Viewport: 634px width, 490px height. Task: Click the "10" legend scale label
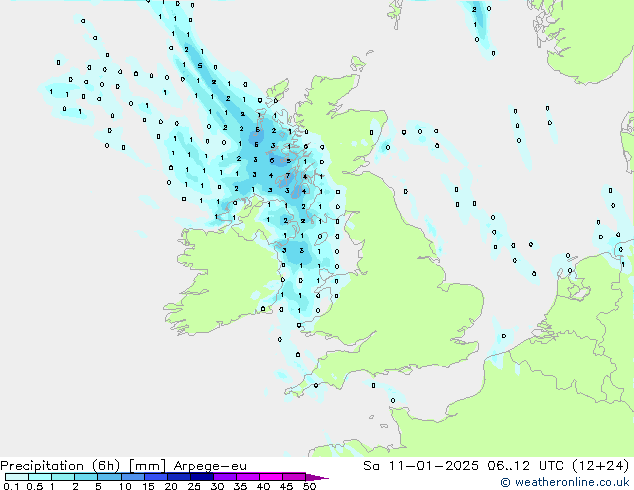pos(125,486)
